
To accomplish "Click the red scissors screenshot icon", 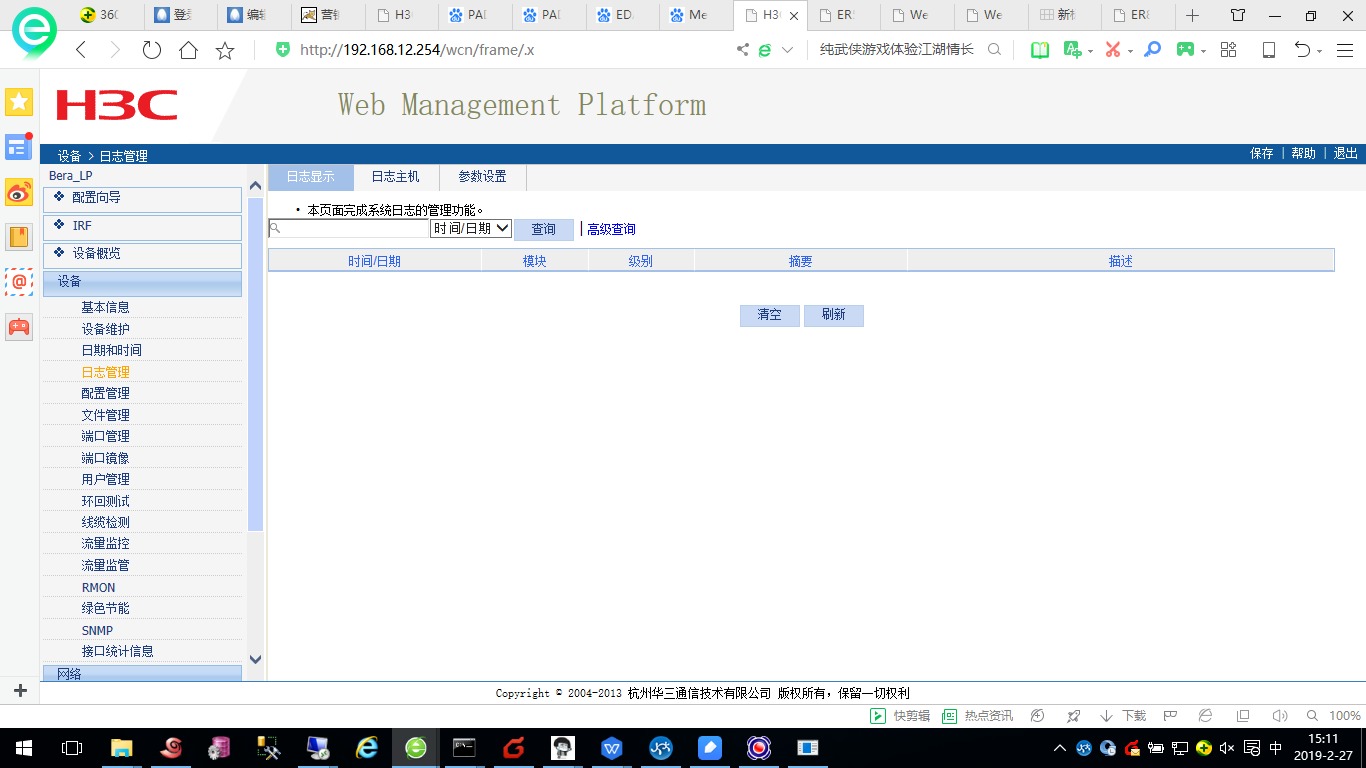I will (1112, 50).
